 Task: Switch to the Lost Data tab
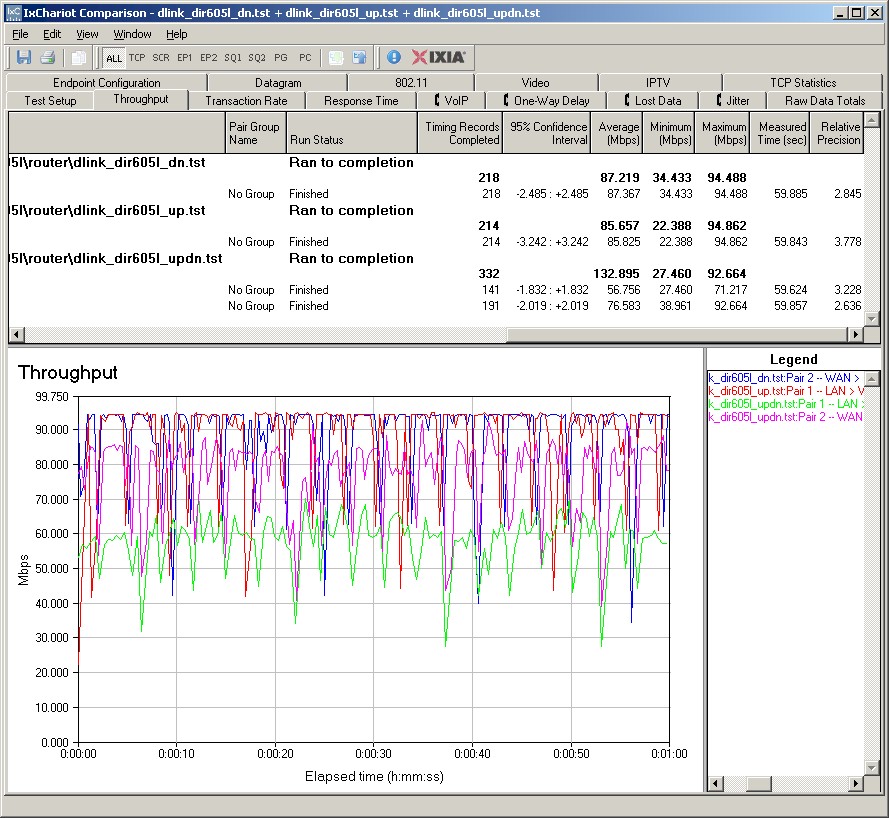point(653,101)
